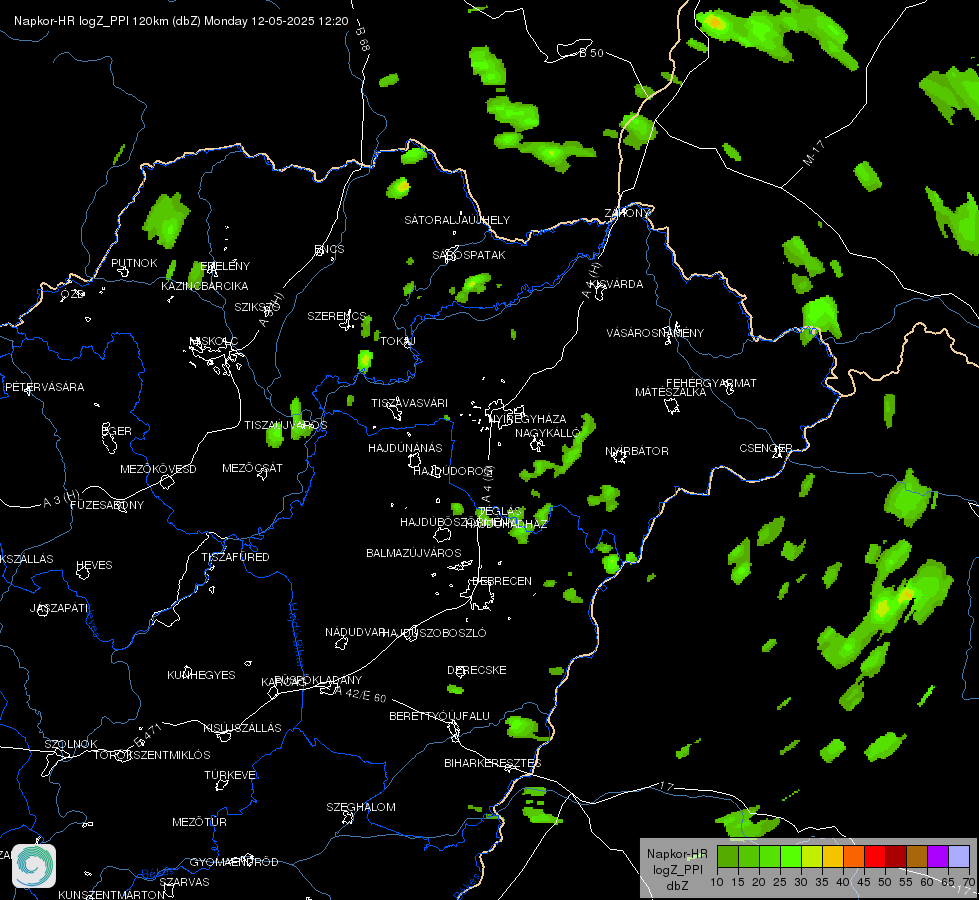Click the SZIKSZO town label

(257, 307)
